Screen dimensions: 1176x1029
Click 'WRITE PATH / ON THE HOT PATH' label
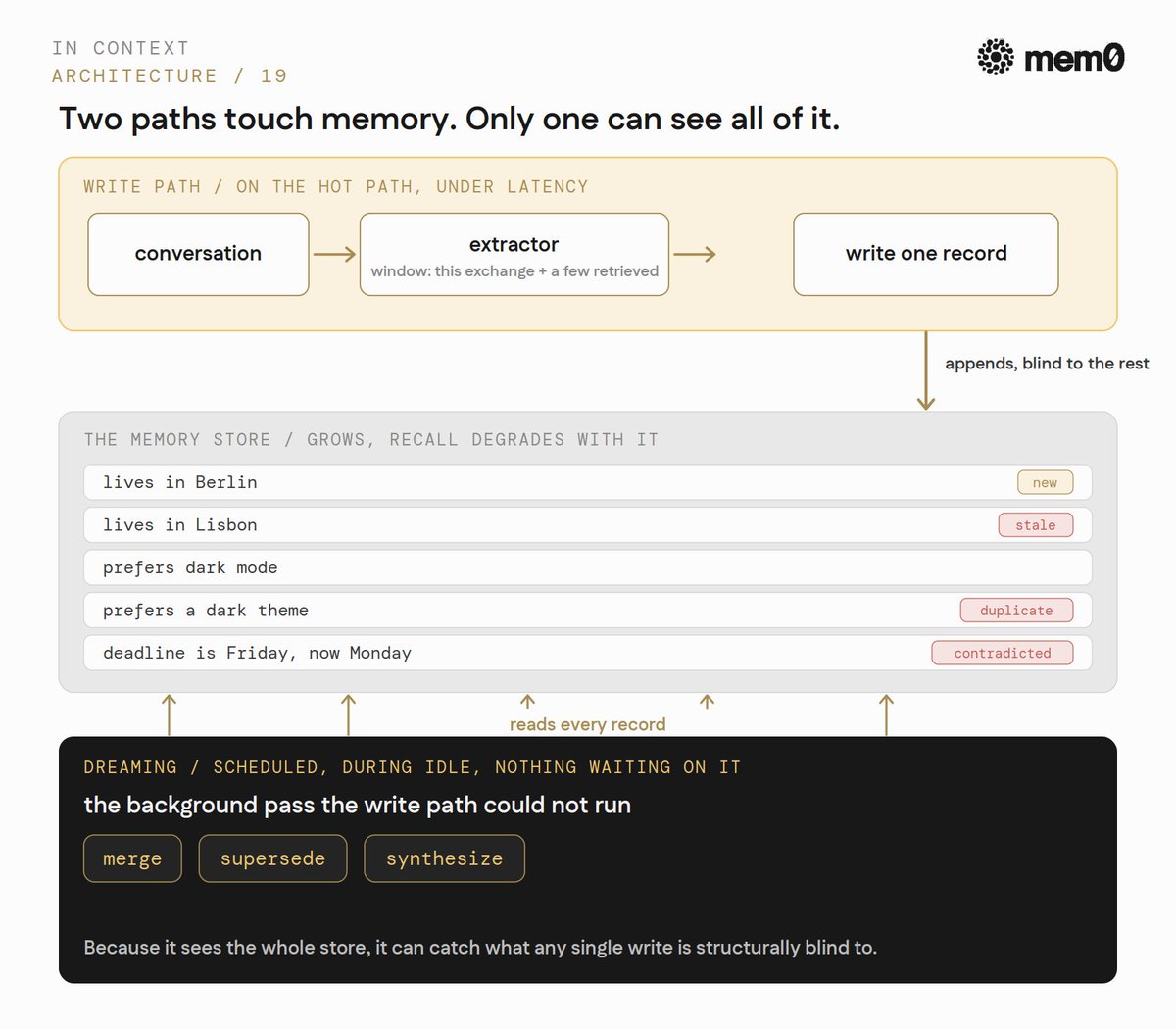[336, 186]
